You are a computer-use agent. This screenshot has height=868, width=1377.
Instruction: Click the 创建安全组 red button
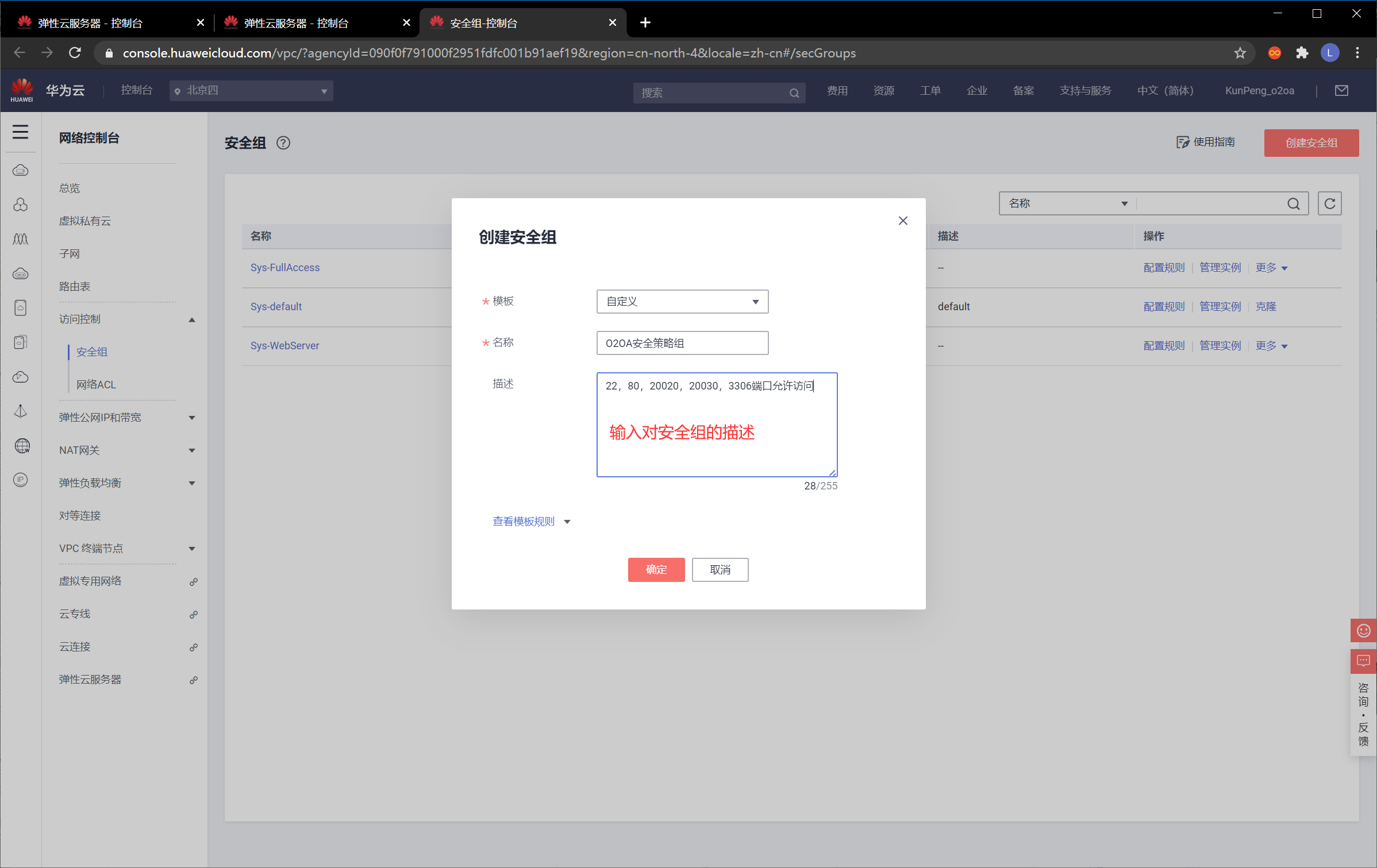point(1311,142)
